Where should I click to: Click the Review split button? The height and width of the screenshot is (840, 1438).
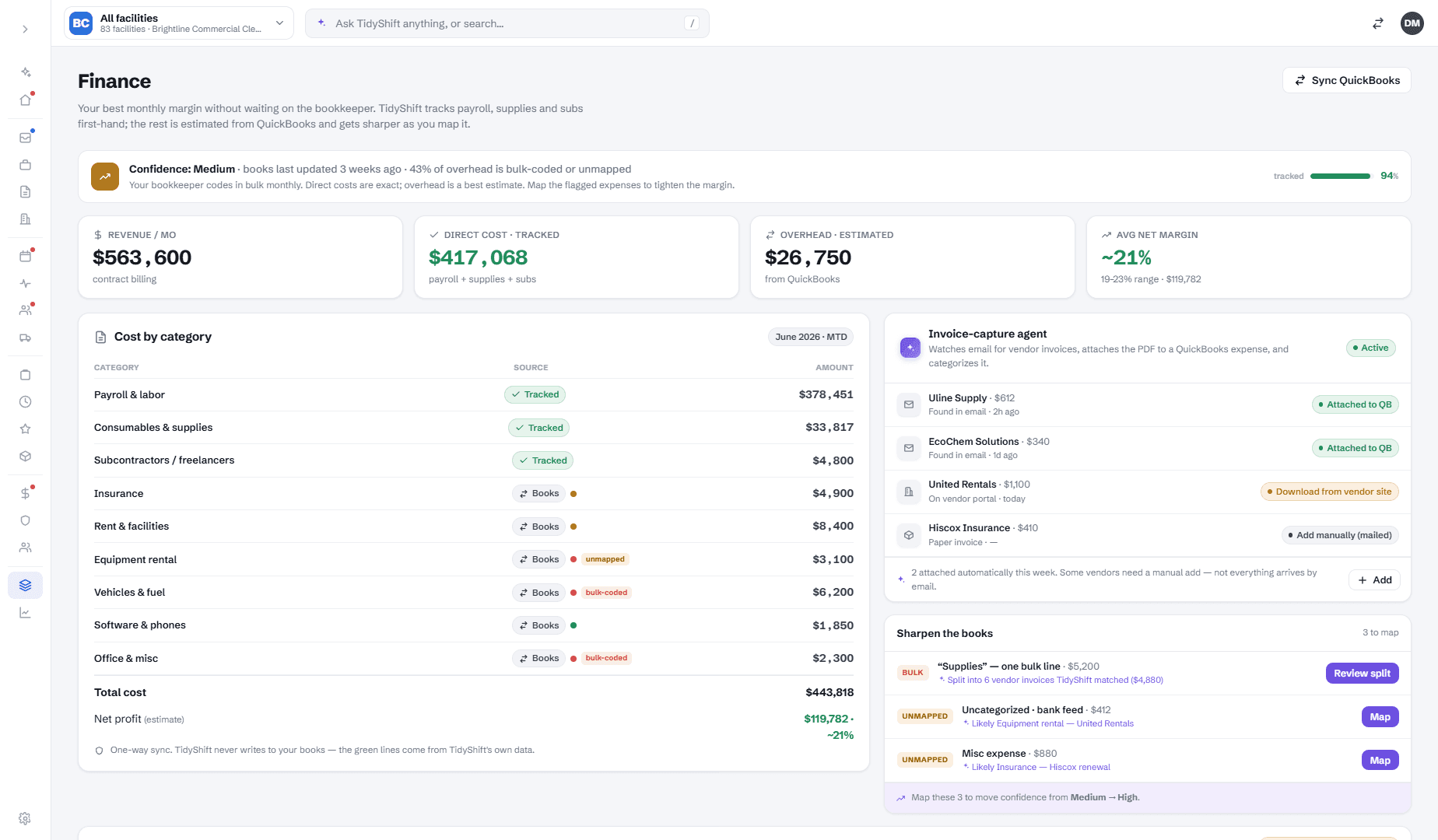click(x=1362, y=674)
